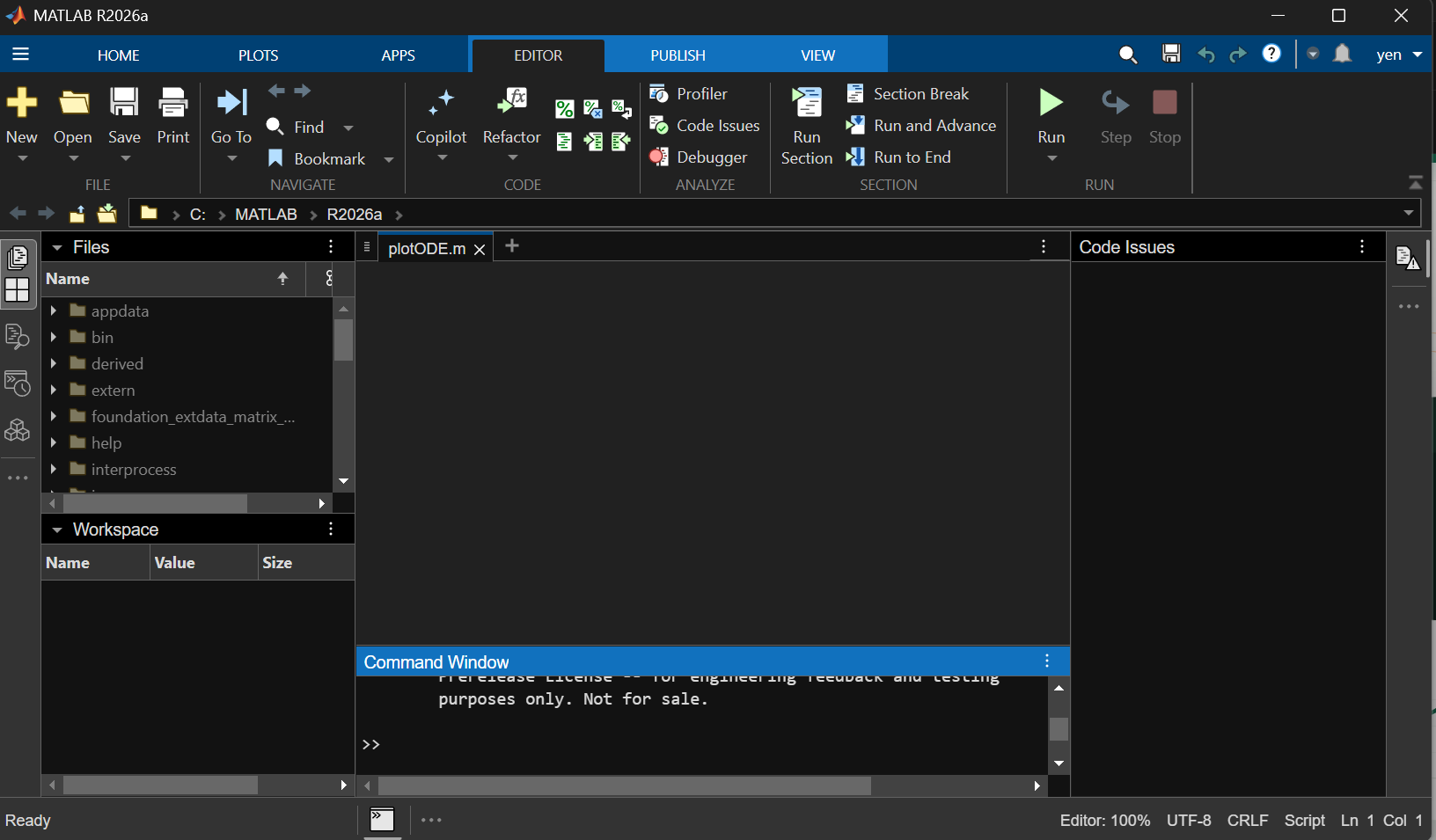Run the script with the green Run arrow
Screen dimensions: 1436x840
(x=1051, y=103)
